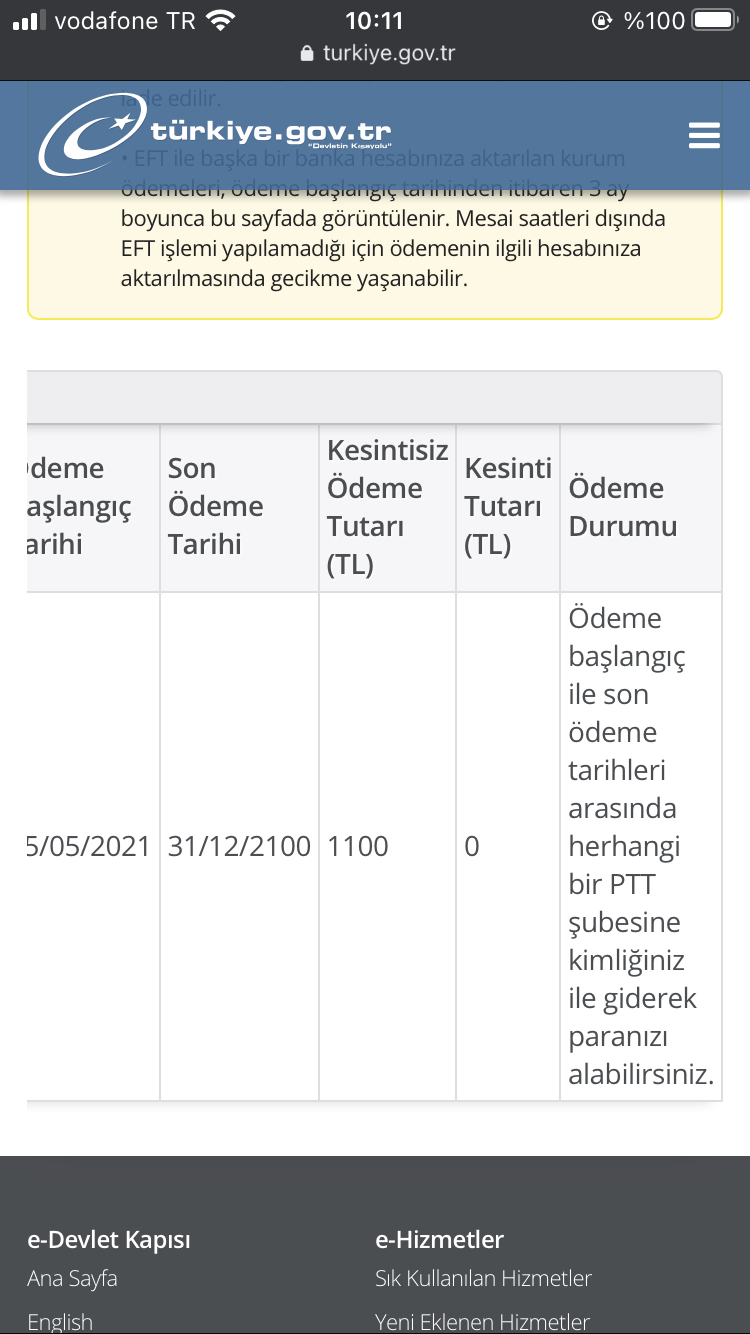The image size is (750, 1334).
Task: Select the Kesinti Tutarı column header
Action: (508, 507)
